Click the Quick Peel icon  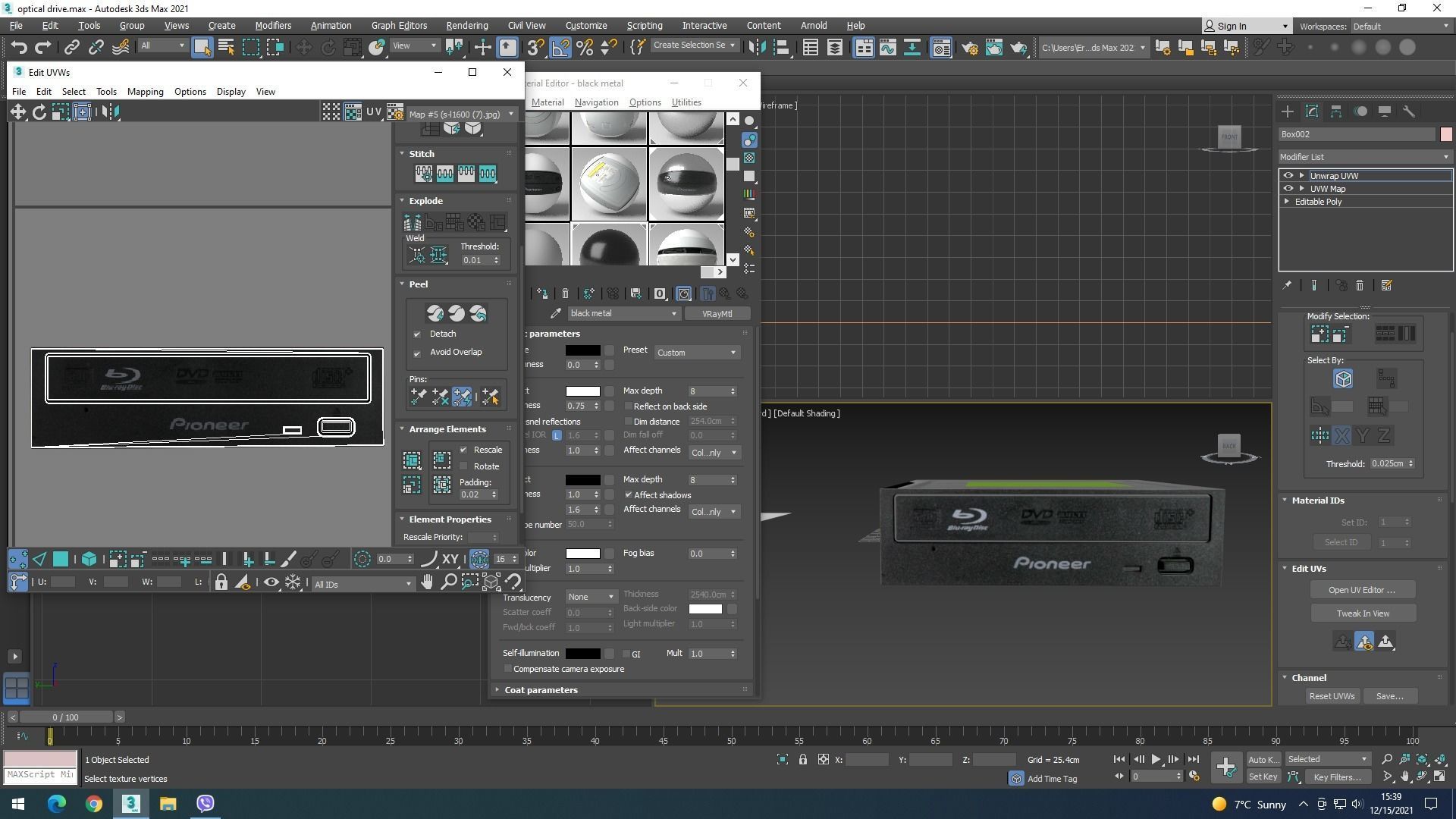[435, 313]
